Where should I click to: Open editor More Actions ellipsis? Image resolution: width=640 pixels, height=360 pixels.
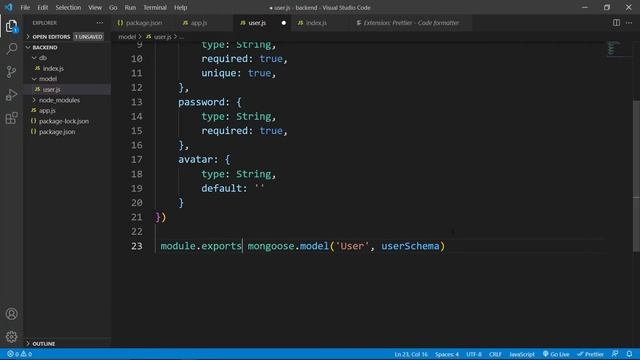point(629,23)
